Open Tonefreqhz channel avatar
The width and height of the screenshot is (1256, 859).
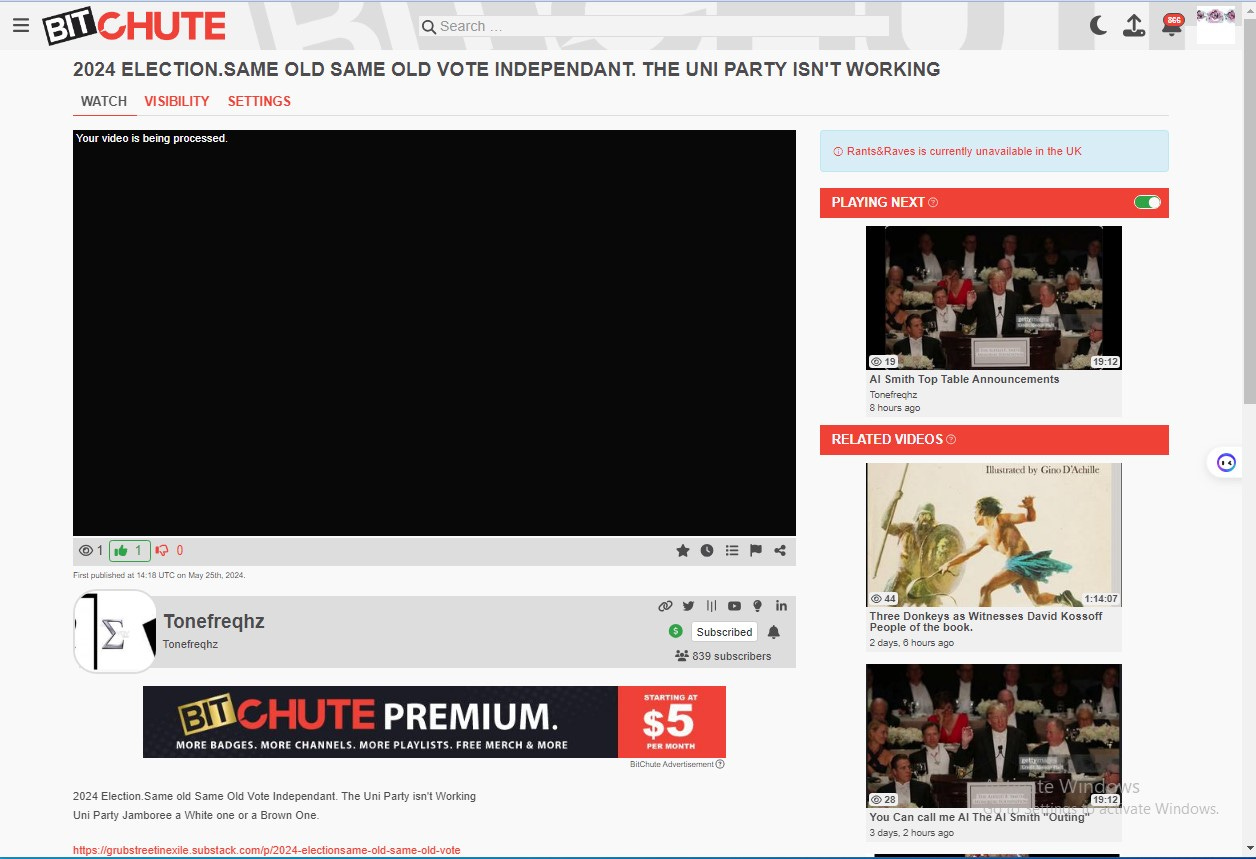click(115, 632)
